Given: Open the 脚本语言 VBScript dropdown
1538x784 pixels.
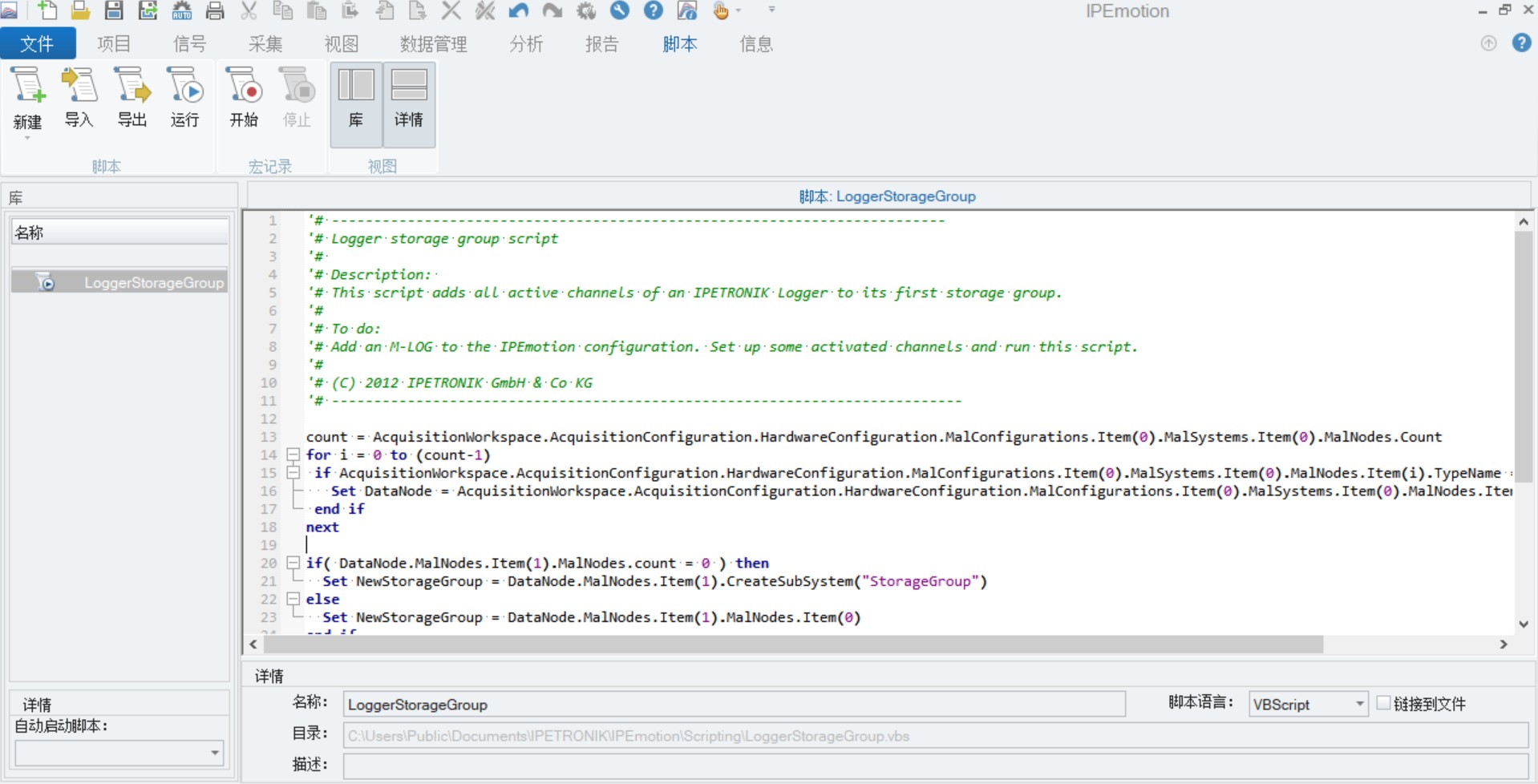Looking at the screenshot, I should pyautogui.click(x=1359, y=704).
